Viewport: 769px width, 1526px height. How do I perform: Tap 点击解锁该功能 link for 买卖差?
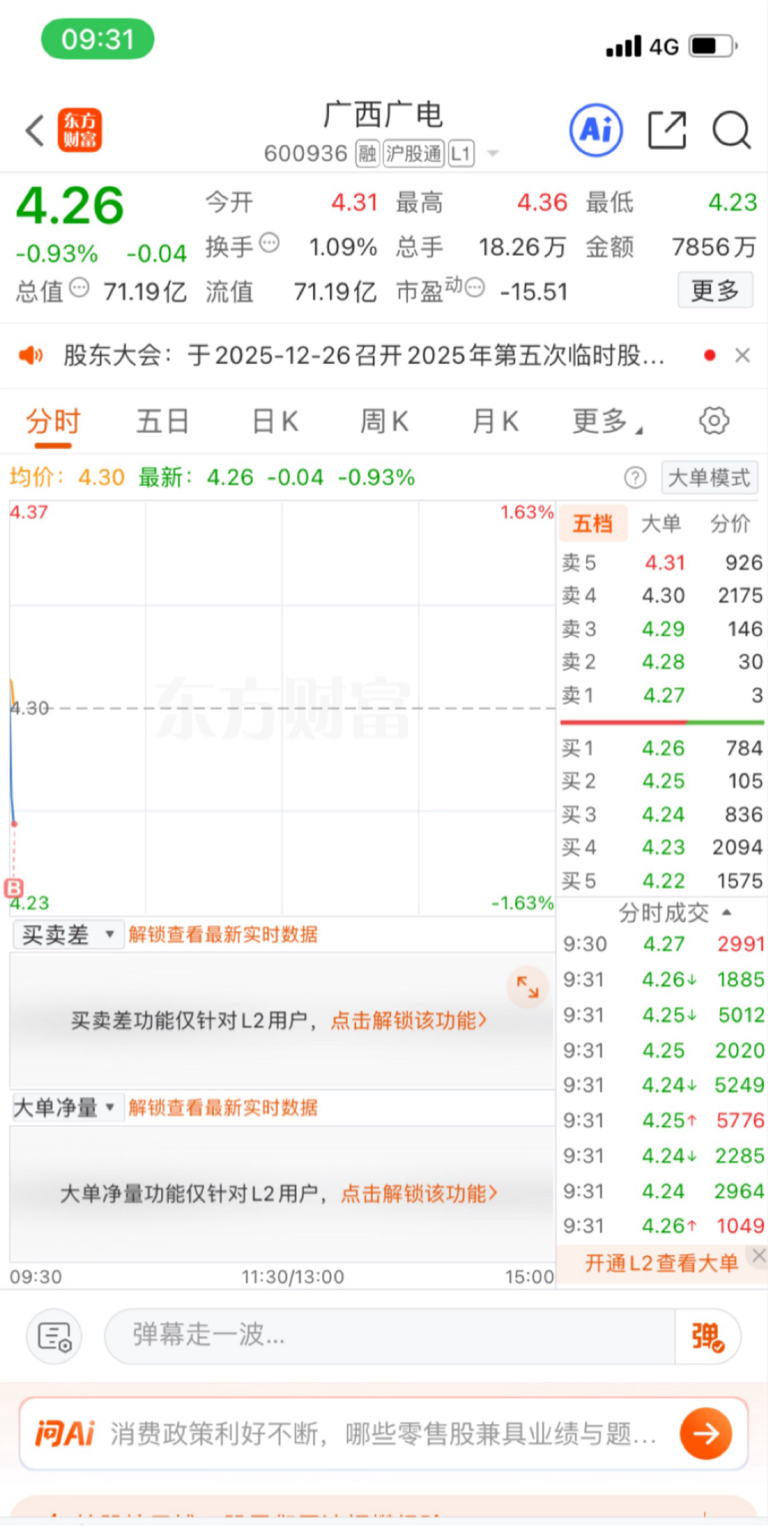click(409, 1021)
